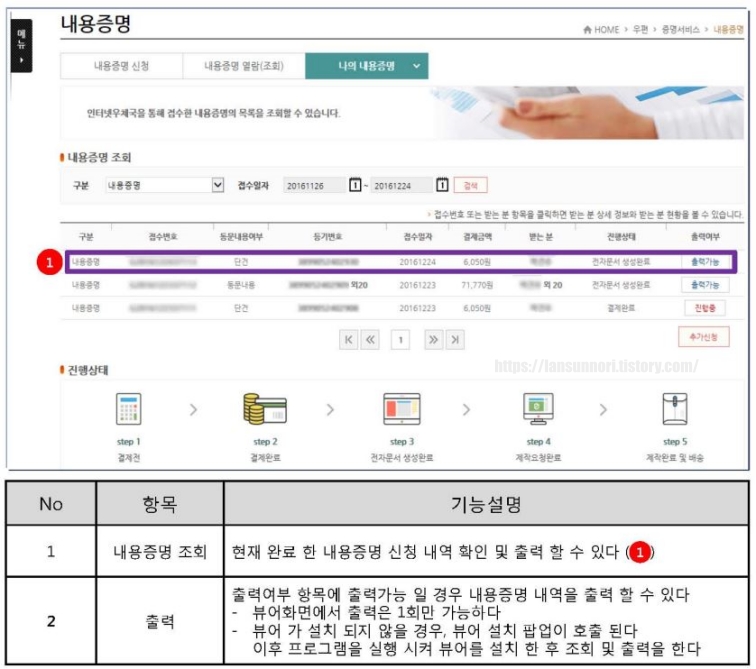This screenshot has width=756, height=669.
Task: Go to next pages double-arrow icon
Action: tap(433, 340)
